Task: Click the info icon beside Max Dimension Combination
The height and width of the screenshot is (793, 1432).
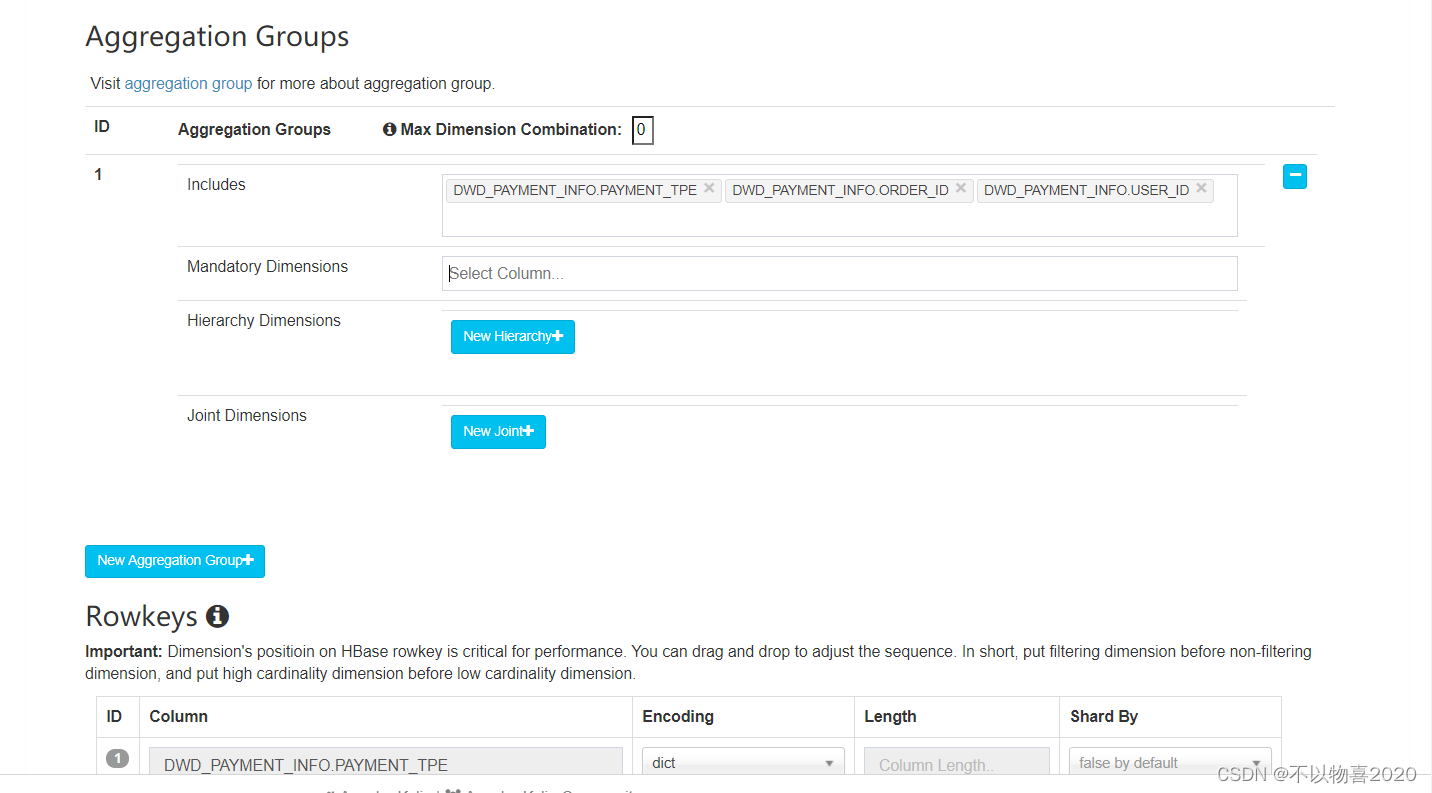Action: point(390,129)
